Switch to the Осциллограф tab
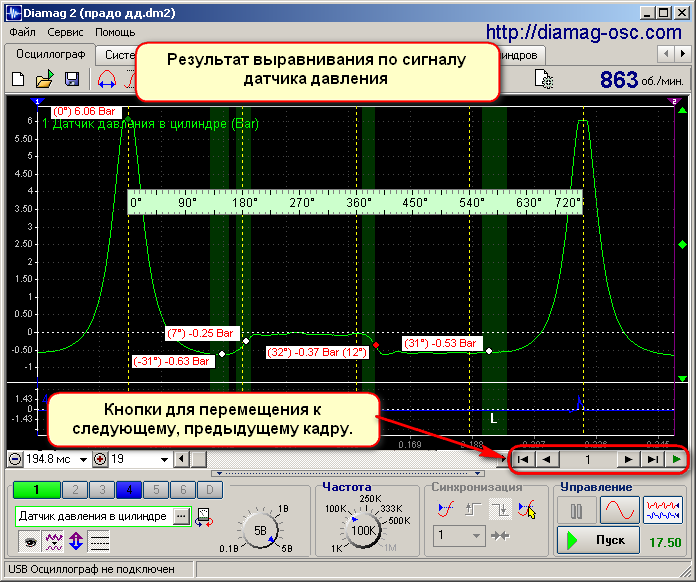Screen dimensions: 696x582 click(51, 54)
